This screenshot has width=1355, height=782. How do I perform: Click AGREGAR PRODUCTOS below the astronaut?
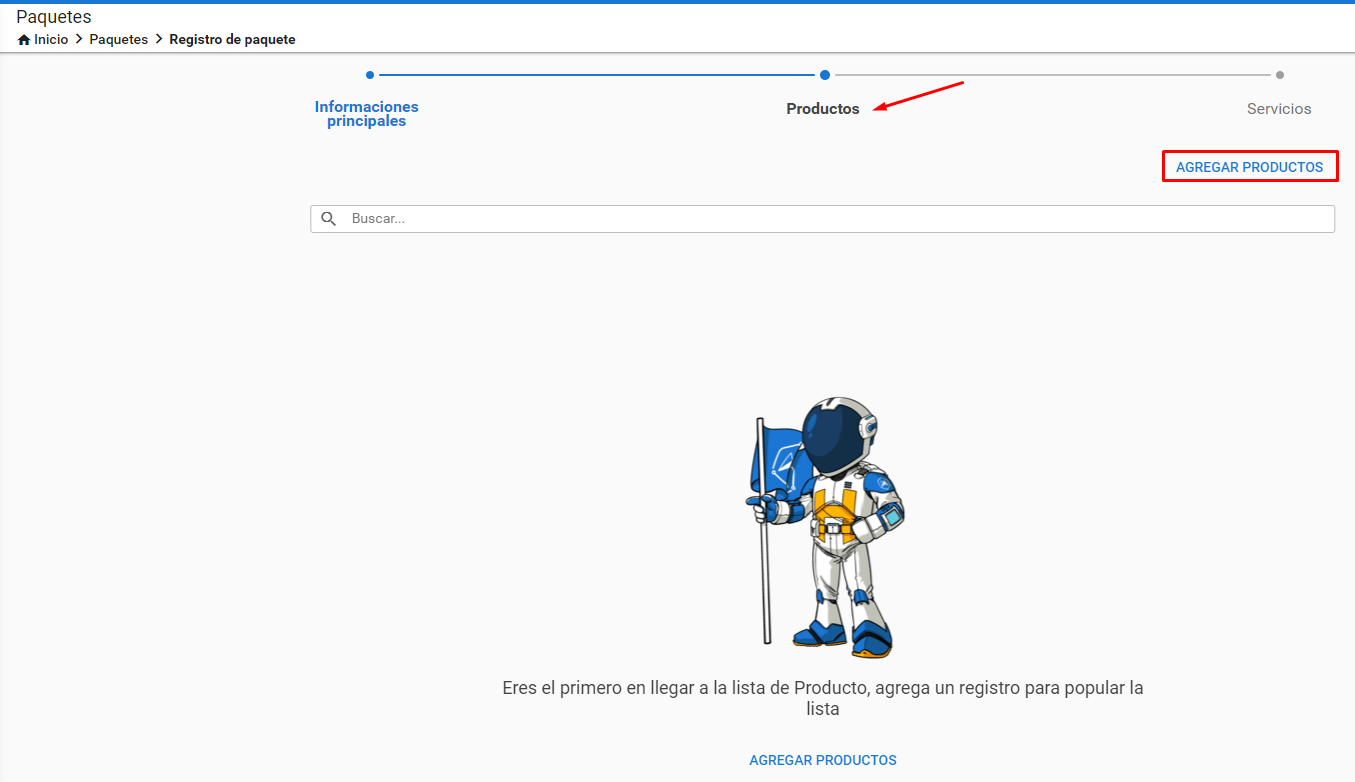coord(823,760)
